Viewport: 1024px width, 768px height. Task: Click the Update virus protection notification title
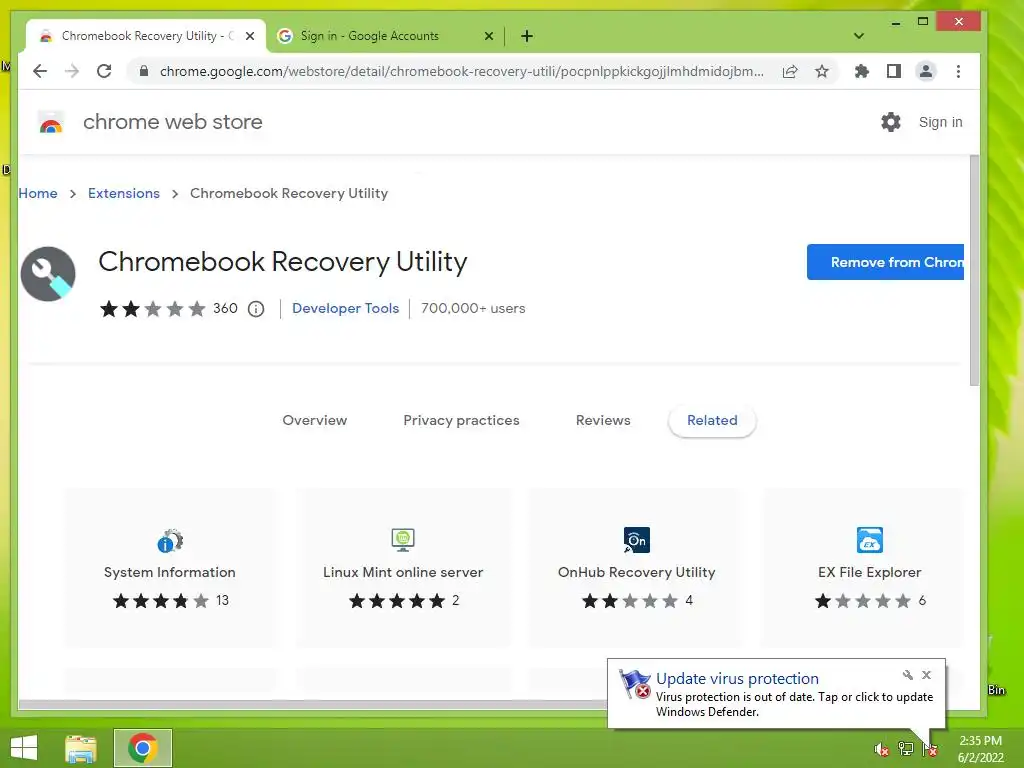coord(737,679)
